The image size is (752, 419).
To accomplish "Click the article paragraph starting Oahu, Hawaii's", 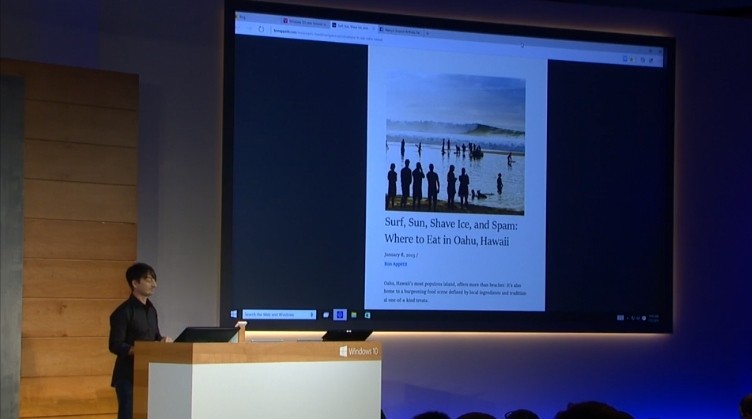I will click(455, 292).
